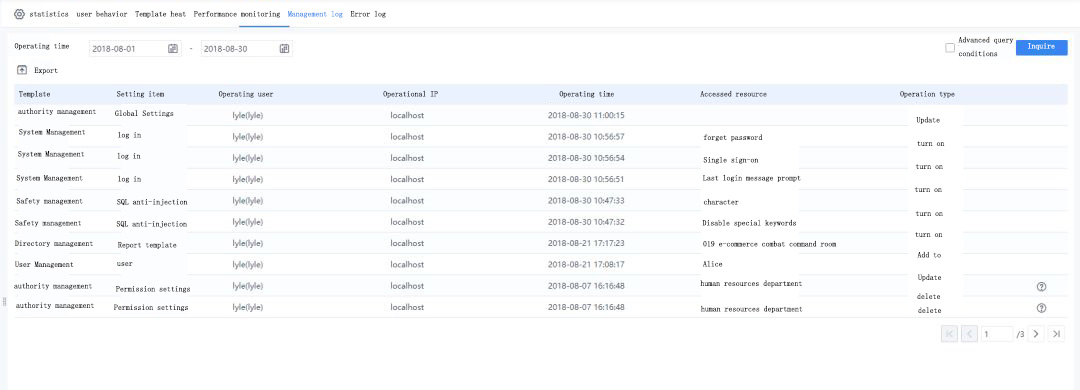This screenshot has height=390, width=1080.
Task: Click the Add to operation type cell
Action: [929, 255]
